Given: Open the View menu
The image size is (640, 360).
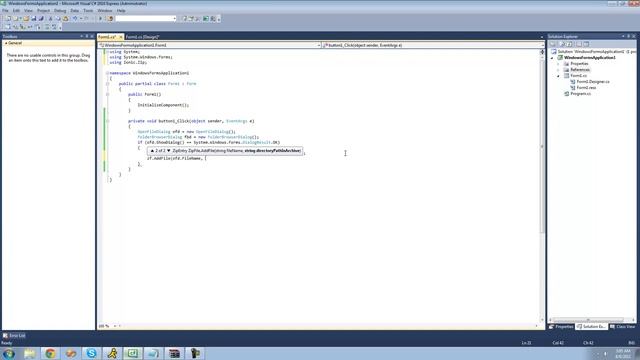Looking at the screenshot, I should 28,11.
